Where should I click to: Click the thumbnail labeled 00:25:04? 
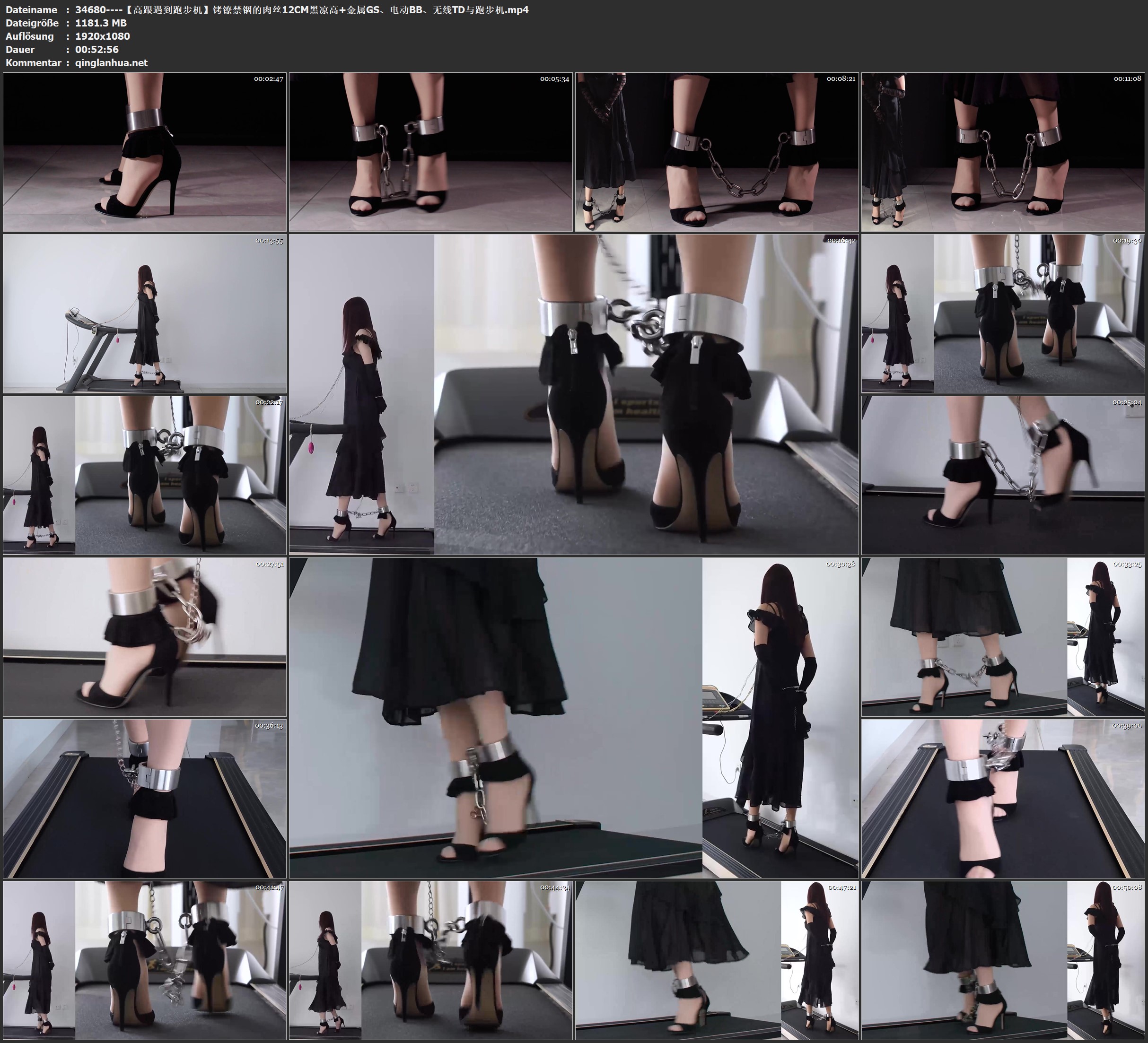click(x=1003, y=475)
